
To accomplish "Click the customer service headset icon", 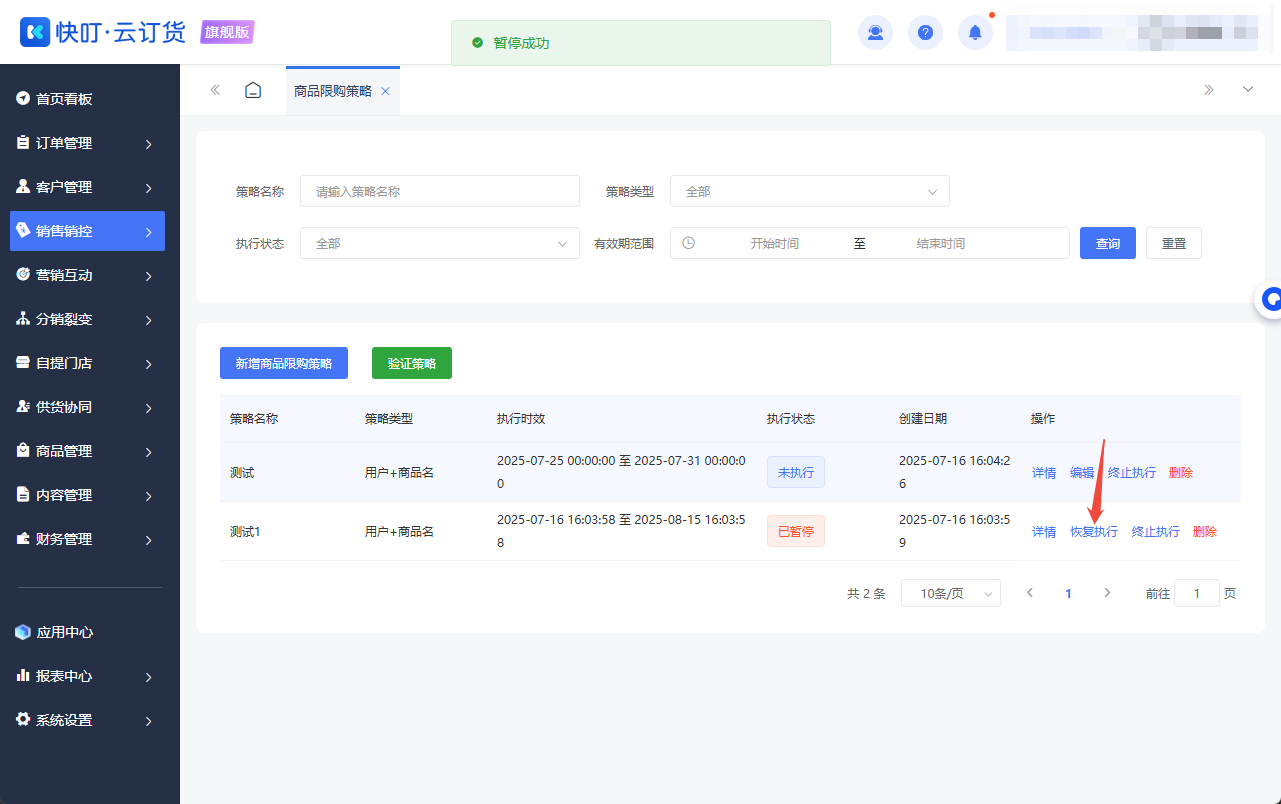I will coord(875,33).
